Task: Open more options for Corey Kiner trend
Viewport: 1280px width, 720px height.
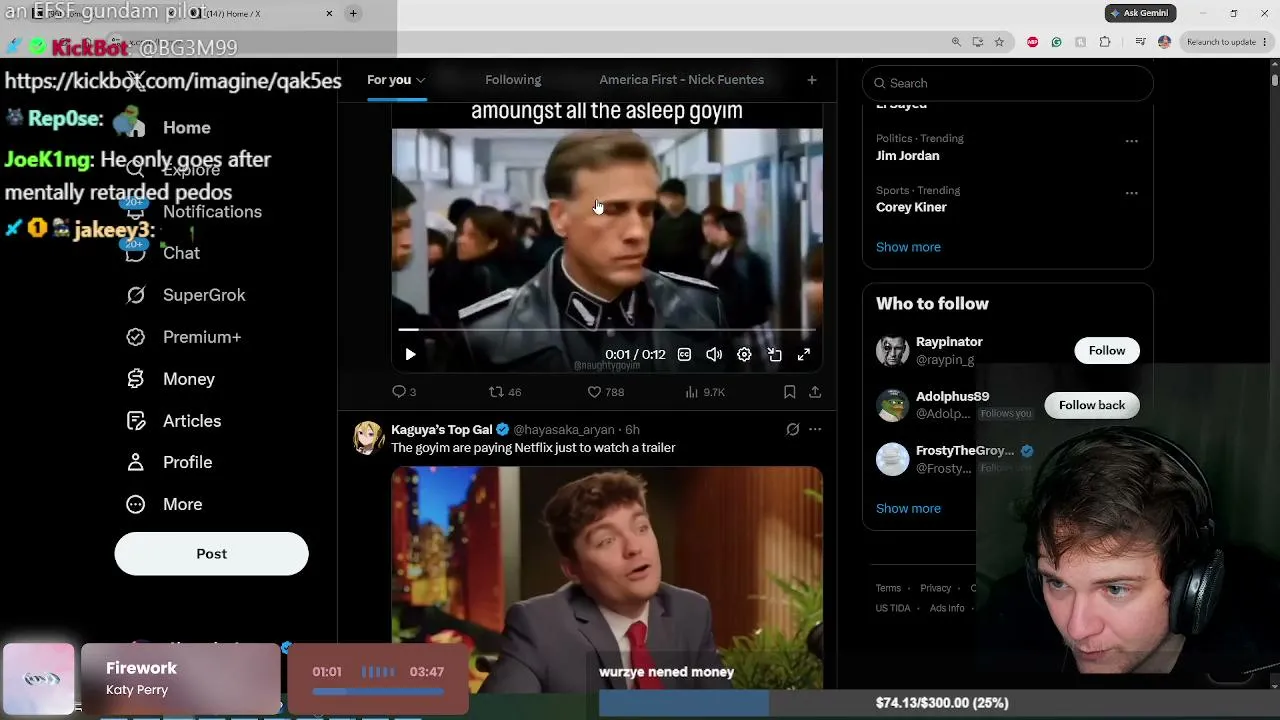Action: pyautogui.click(x=1131, y=193)
